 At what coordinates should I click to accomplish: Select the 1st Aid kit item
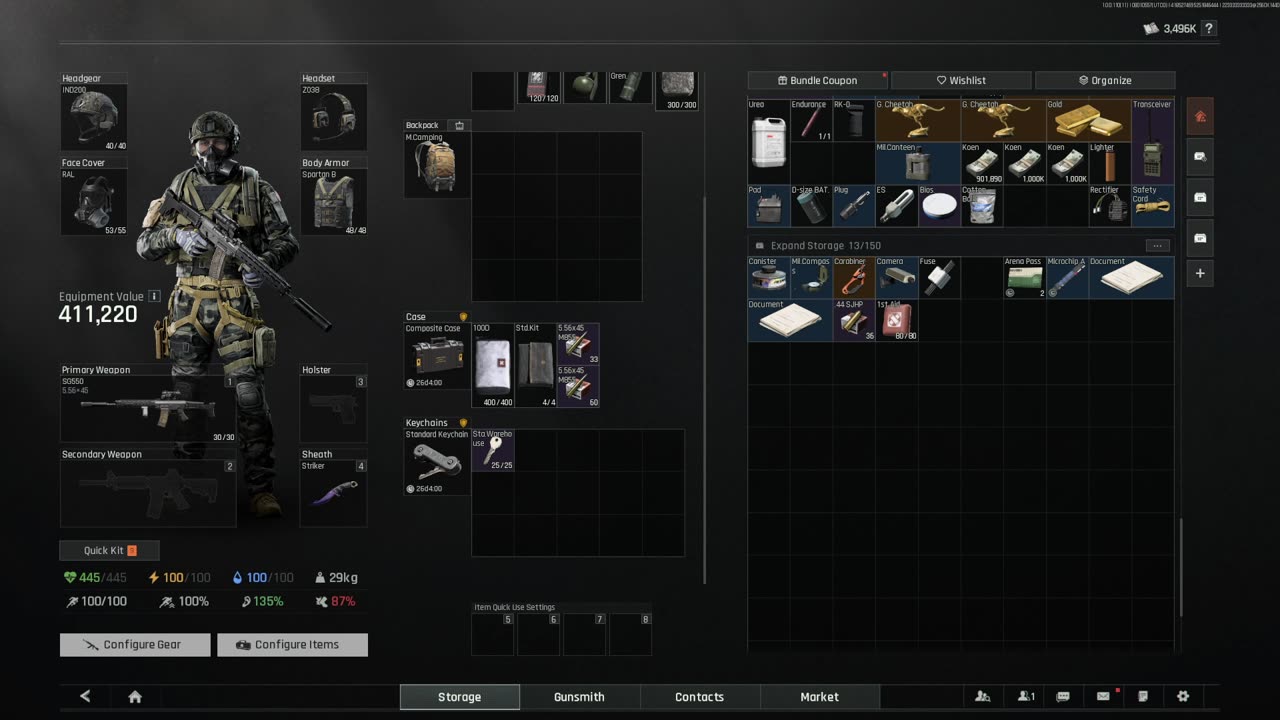(896, 320)
